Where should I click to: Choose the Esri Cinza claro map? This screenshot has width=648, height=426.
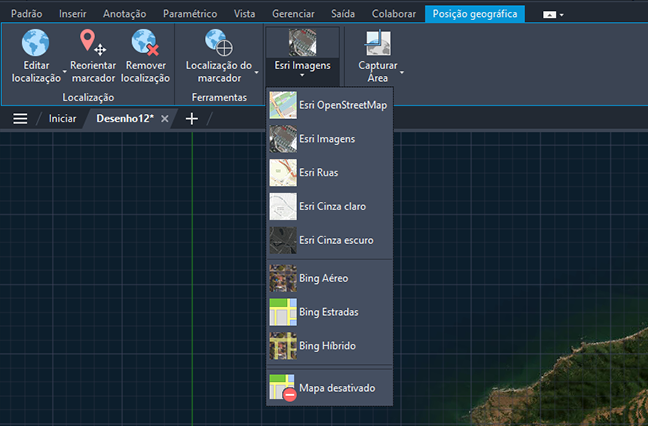point(329,207)
